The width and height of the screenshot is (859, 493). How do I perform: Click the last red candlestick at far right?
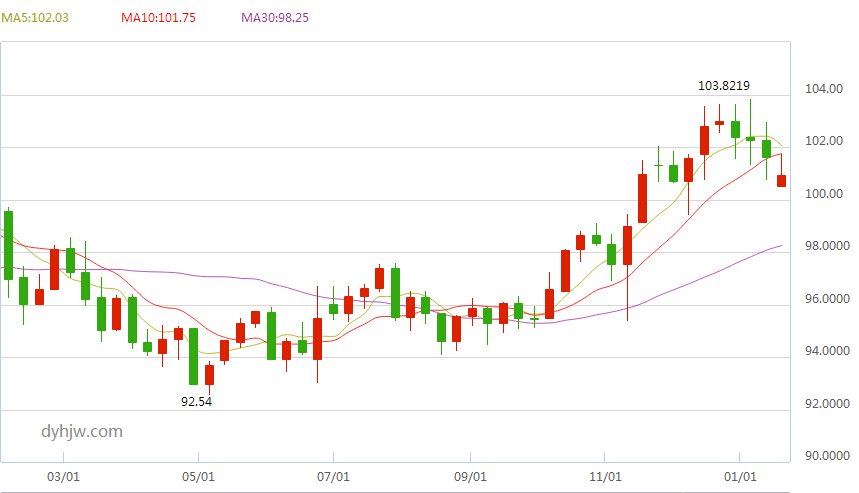782,181
